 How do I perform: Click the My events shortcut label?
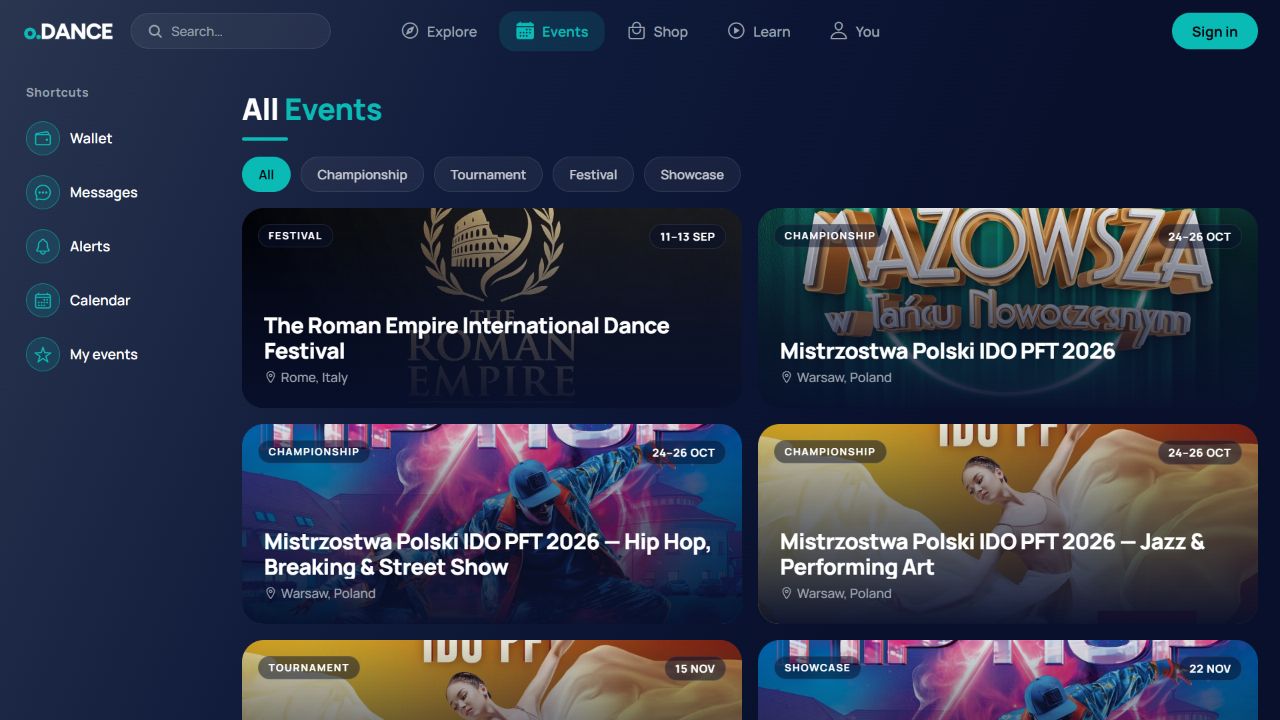point(104,354)
